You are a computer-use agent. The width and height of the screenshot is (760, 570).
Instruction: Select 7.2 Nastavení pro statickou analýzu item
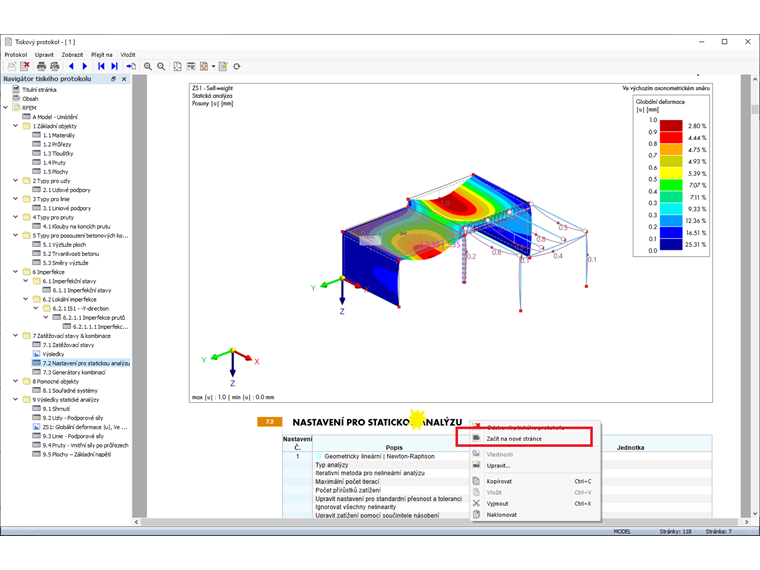86,363
